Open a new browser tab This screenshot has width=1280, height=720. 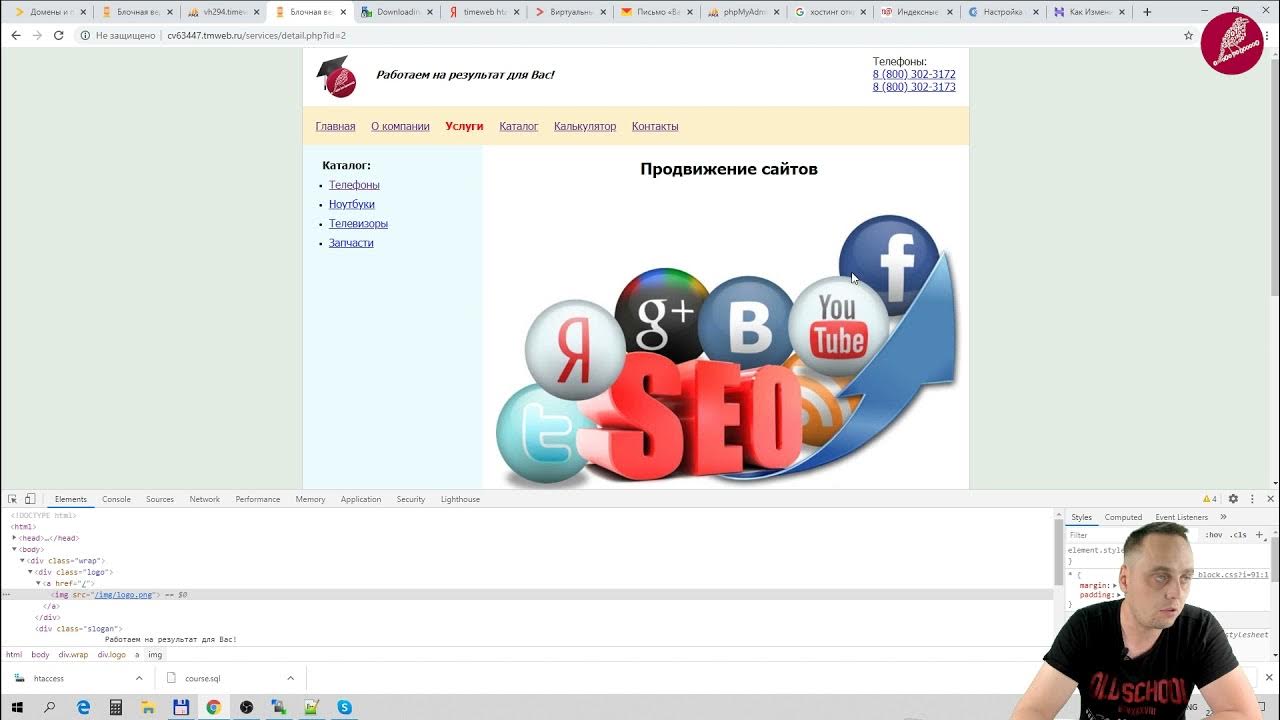click(1146, 12)
